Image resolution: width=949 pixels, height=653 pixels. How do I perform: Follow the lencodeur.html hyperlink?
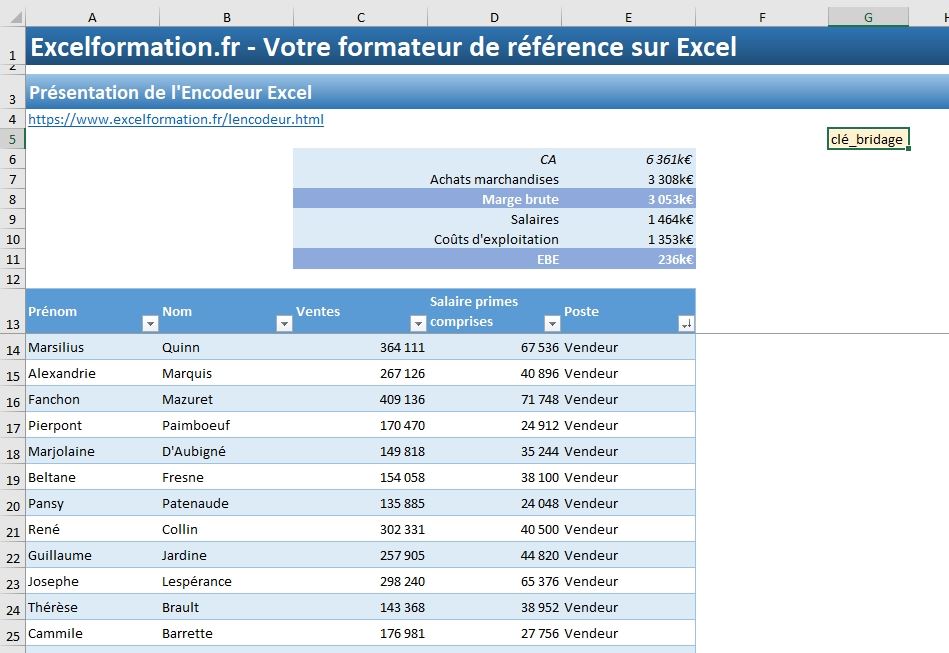point(175,119)
